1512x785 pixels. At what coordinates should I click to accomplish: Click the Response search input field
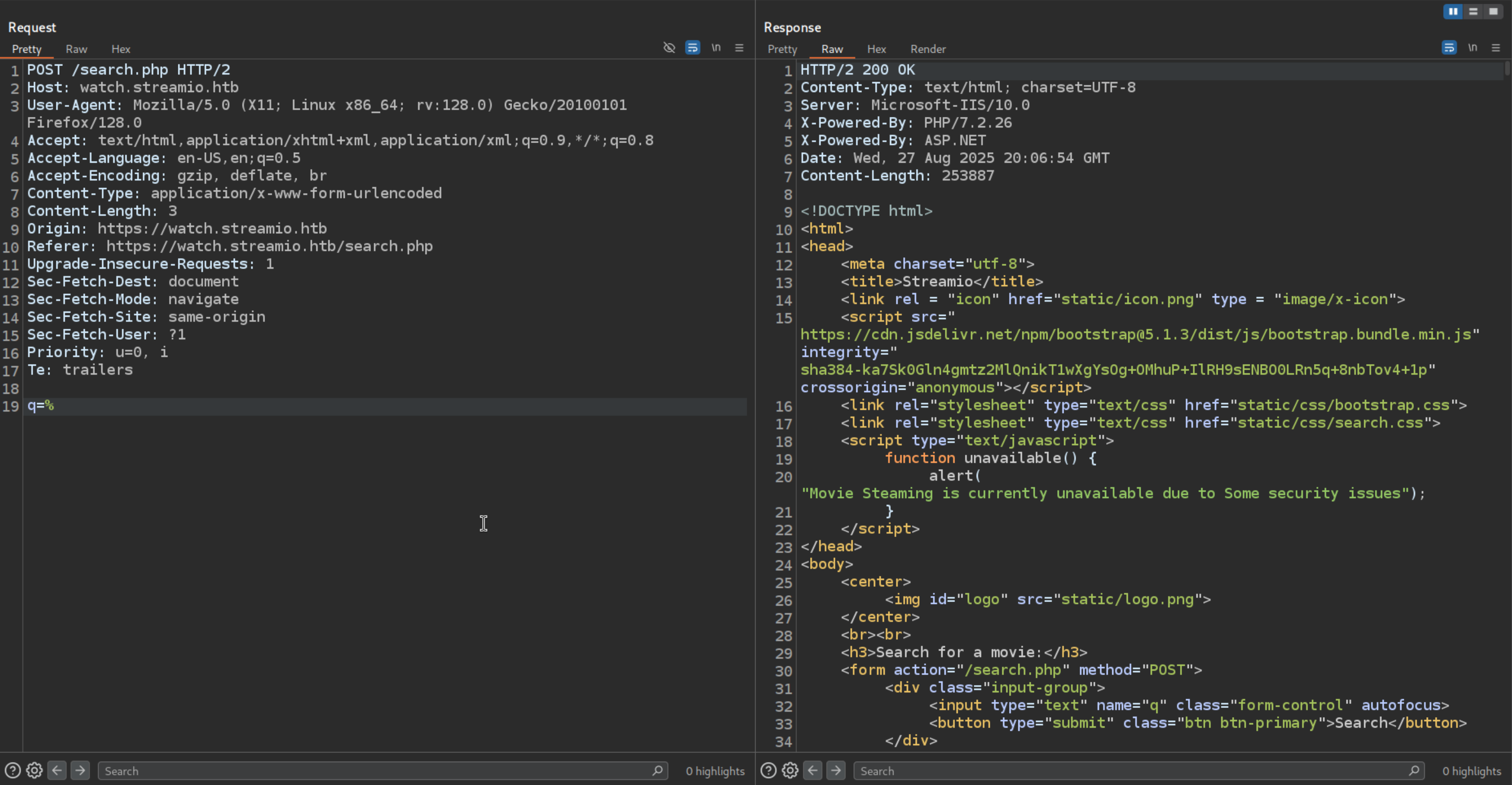[1133, 771]
